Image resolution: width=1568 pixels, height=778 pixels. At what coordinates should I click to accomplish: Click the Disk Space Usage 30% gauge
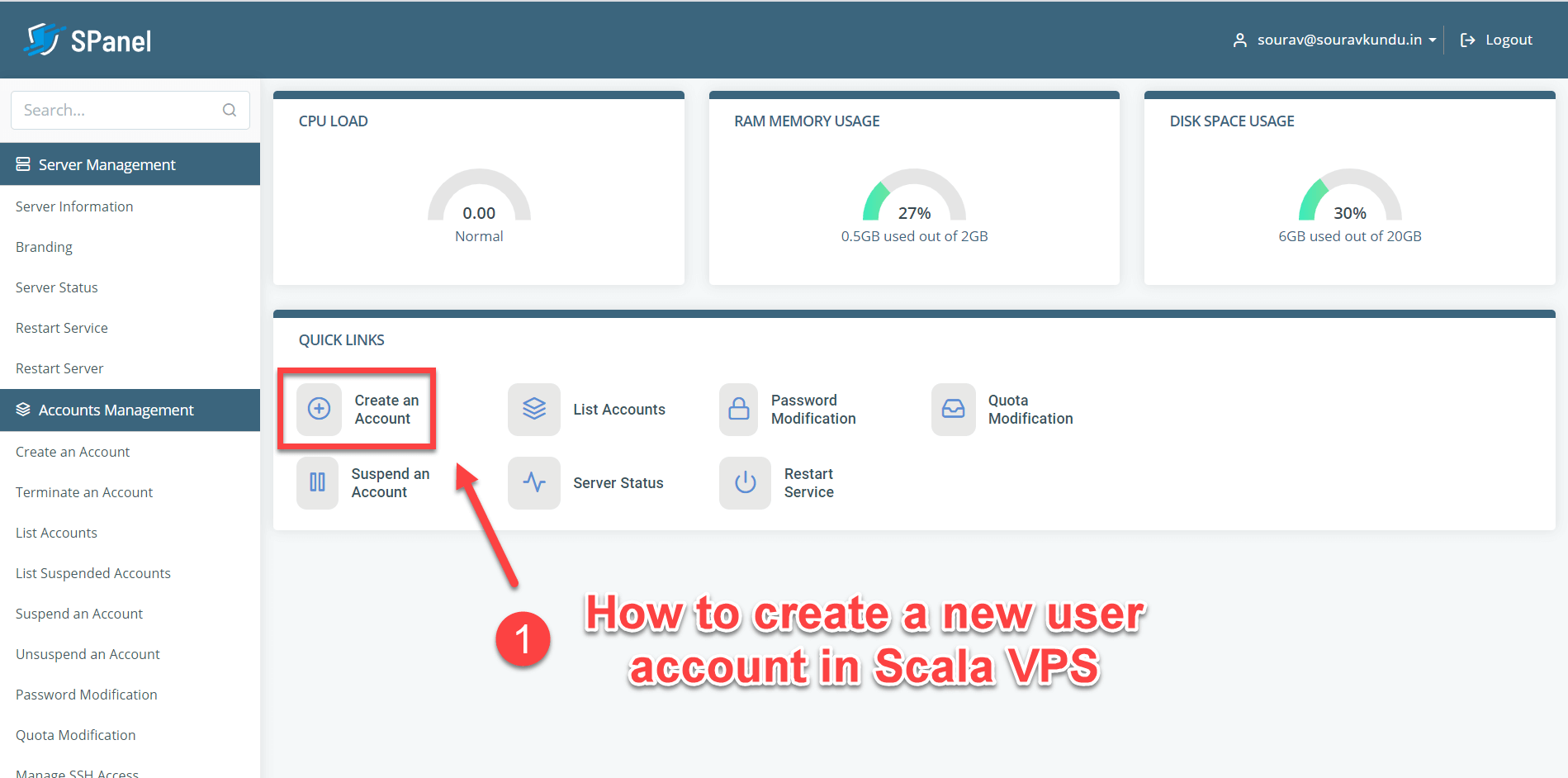pos(1350,196)
